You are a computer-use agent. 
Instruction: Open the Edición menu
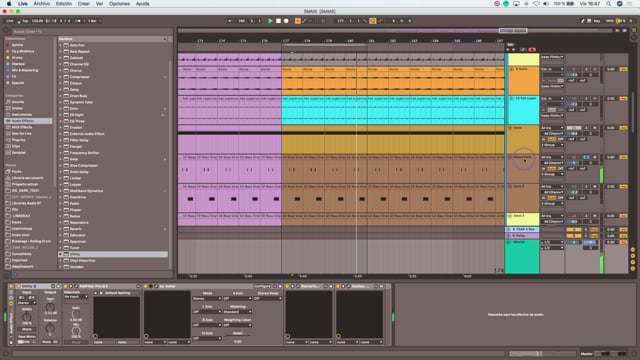[64, 4]
